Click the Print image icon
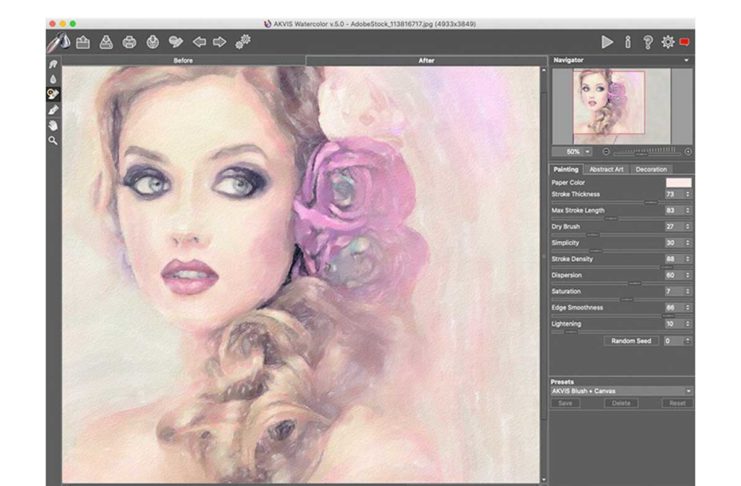Screen dimensions: 741x486 (129, 42)
